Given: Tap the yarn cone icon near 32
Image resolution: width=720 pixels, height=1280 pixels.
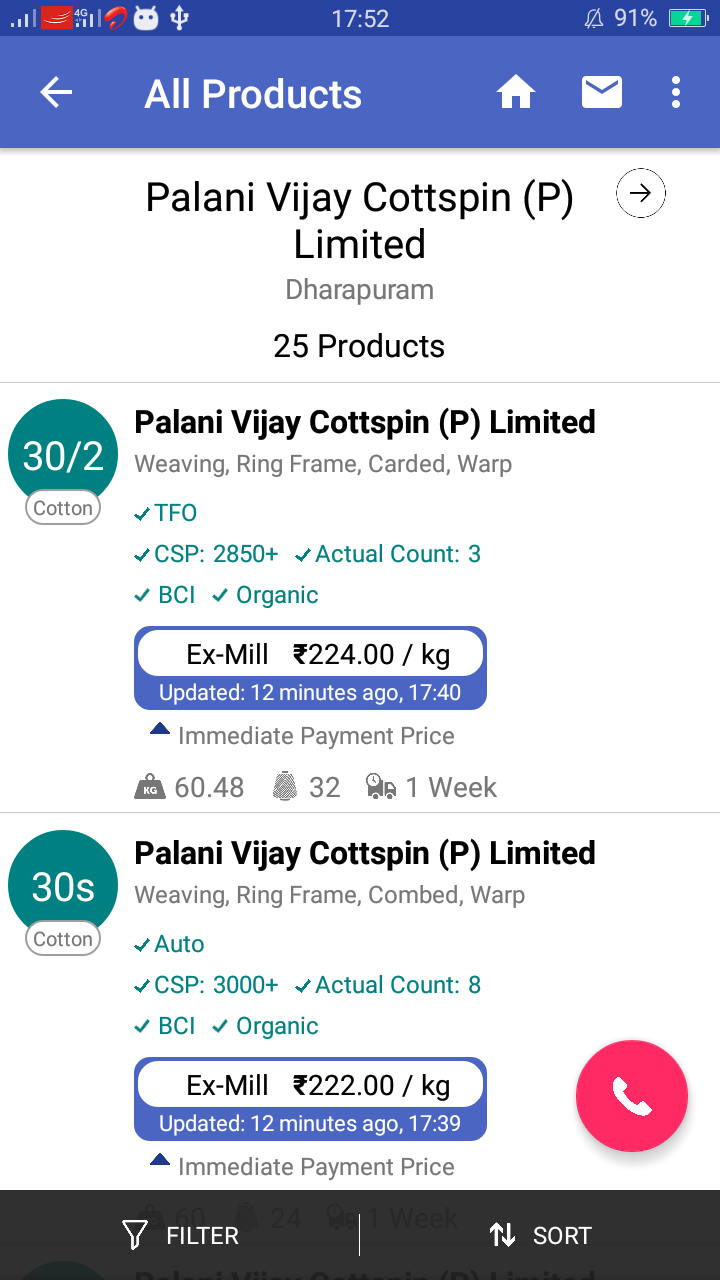Looking at the screenshot, I should coord(285,787).
